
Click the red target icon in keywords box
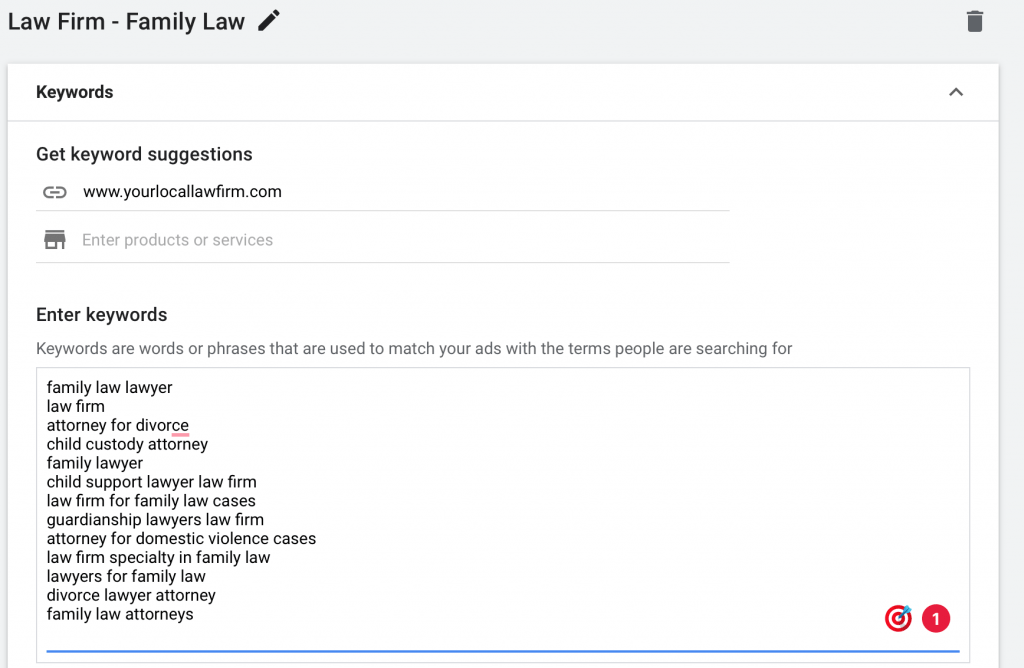[898, 619]
